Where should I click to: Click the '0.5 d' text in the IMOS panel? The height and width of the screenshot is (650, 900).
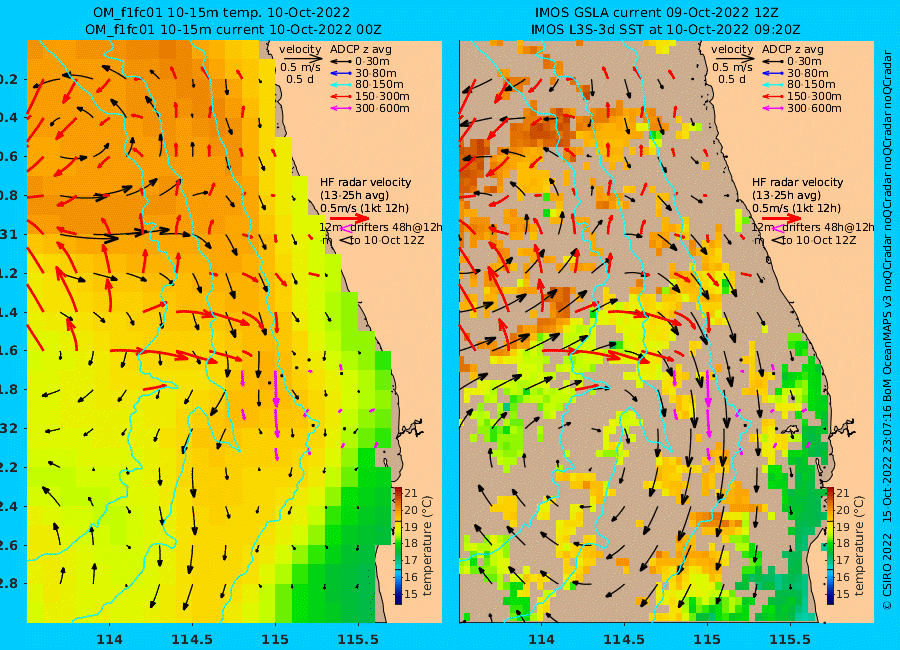coord(732,79)
